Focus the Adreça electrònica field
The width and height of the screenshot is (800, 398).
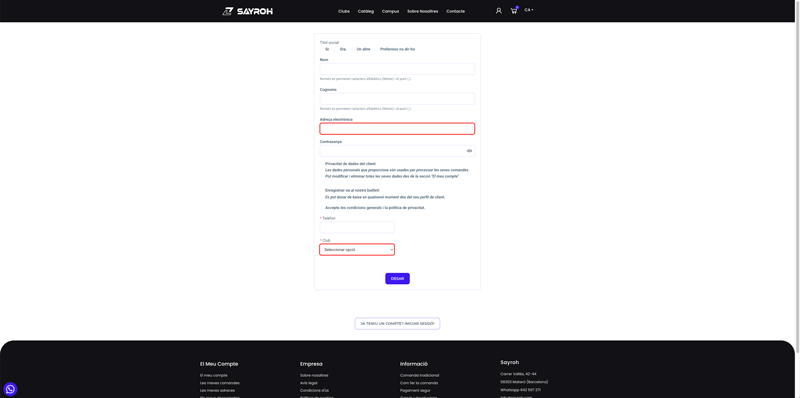point(397,129)
